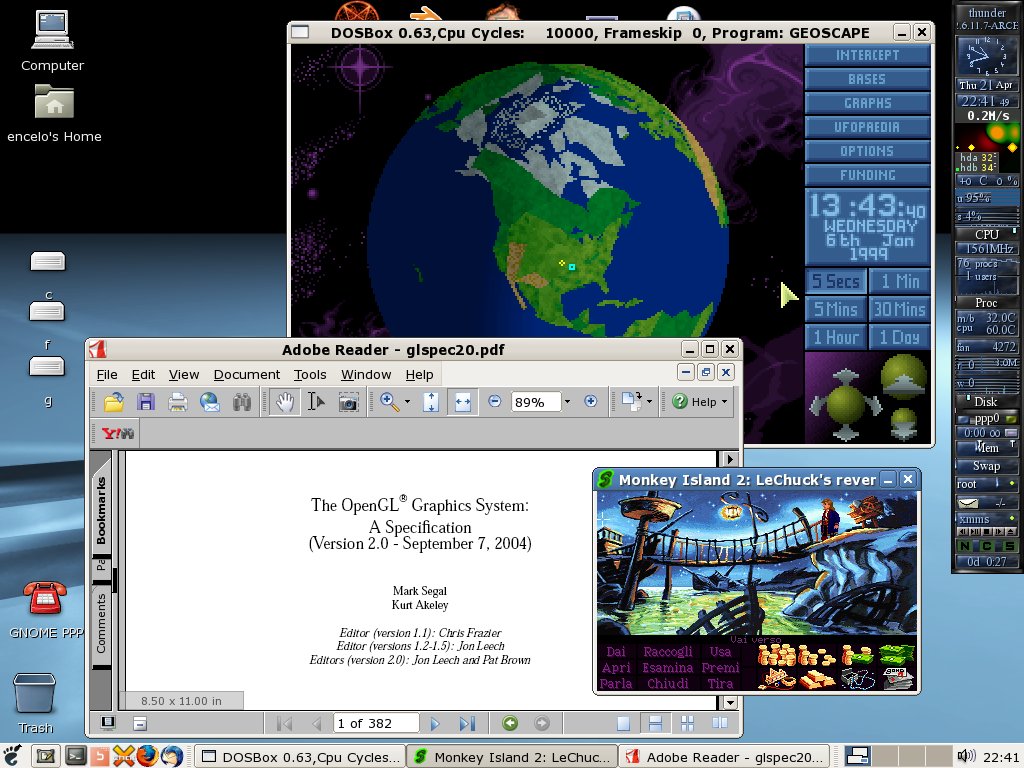Screen dimensions: 1024x768
Task: Set game speed to 5 Mins
Action: tap(835, 309)
